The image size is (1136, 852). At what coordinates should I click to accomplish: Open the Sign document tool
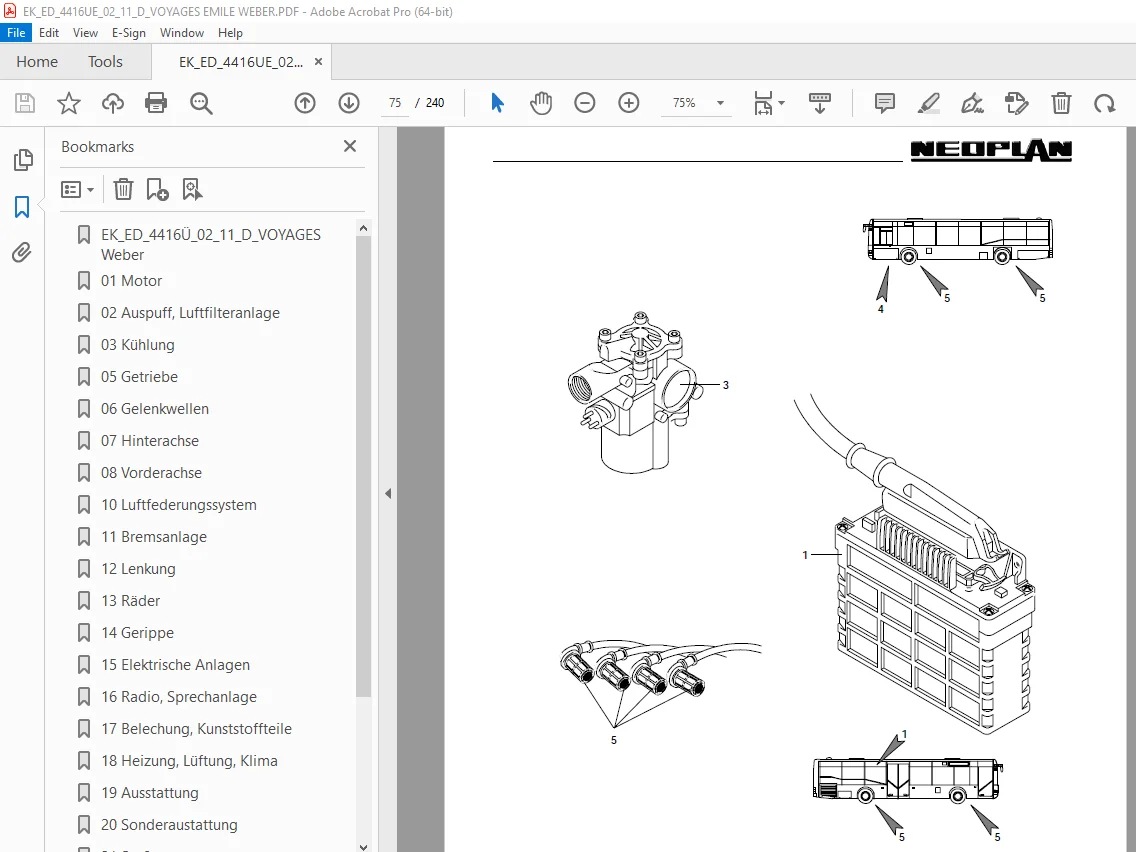point(972,103)
